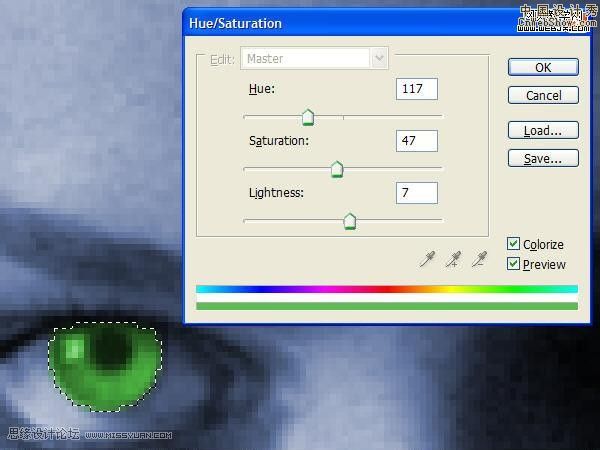Click the green selected iris in image
Viewport: 600px width, 450px height.
105,367
